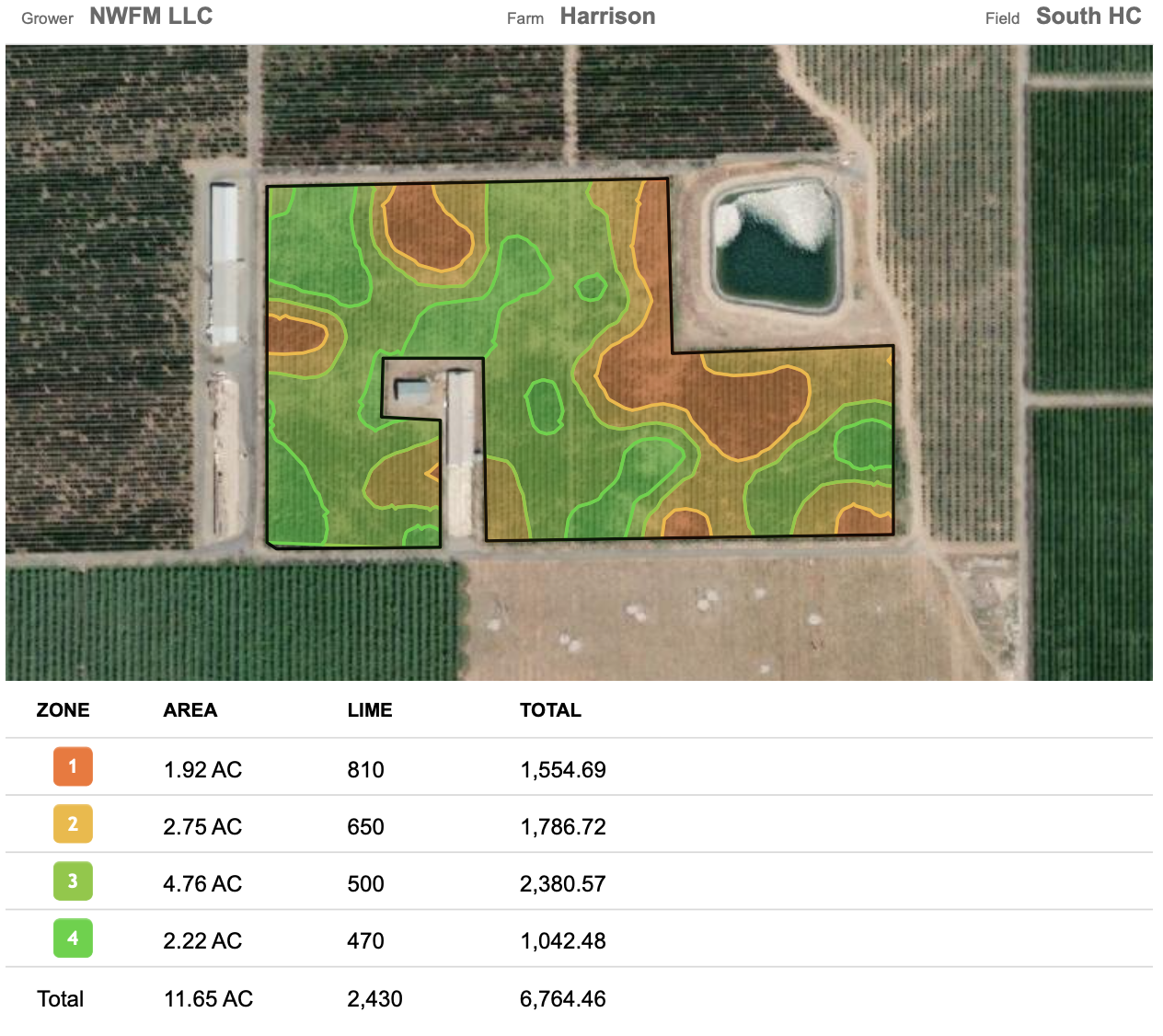Select the green Zone 3 badge

pyautogui.click(x=73, y=881)
